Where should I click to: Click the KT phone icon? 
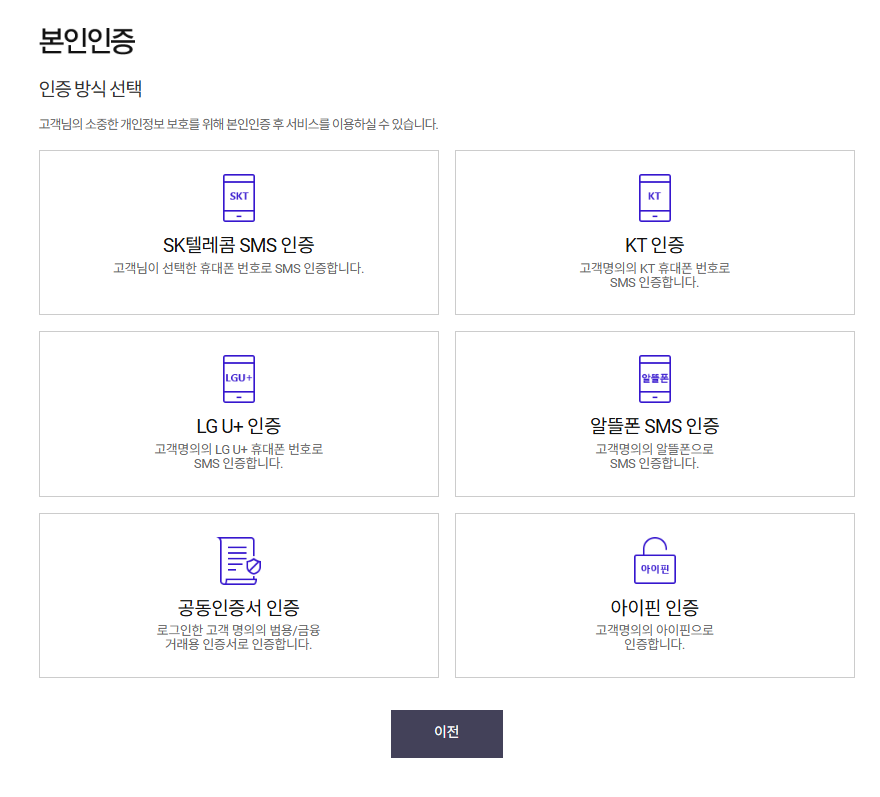(x=654, y=198)
